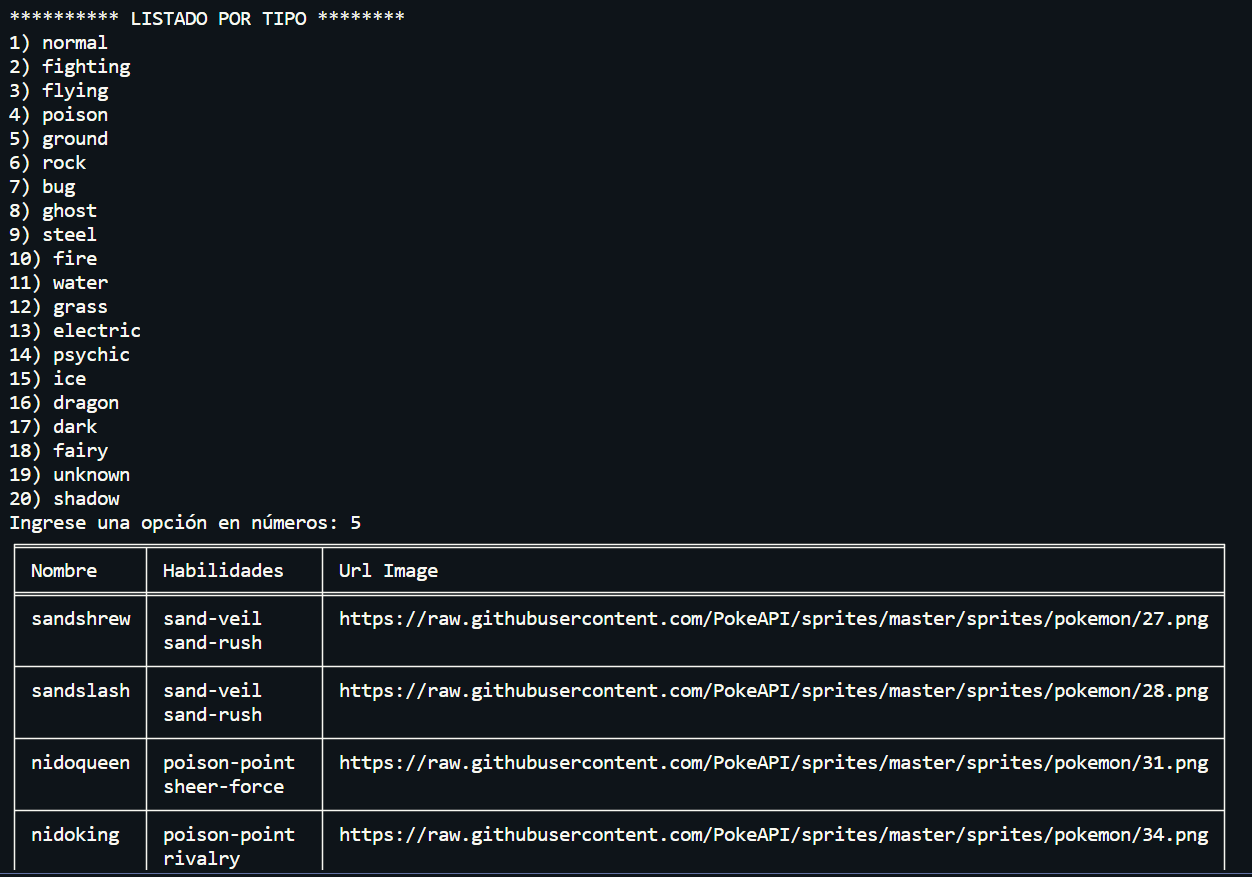
Task: Click the '6) rock' line
Action: click(48, 163)
